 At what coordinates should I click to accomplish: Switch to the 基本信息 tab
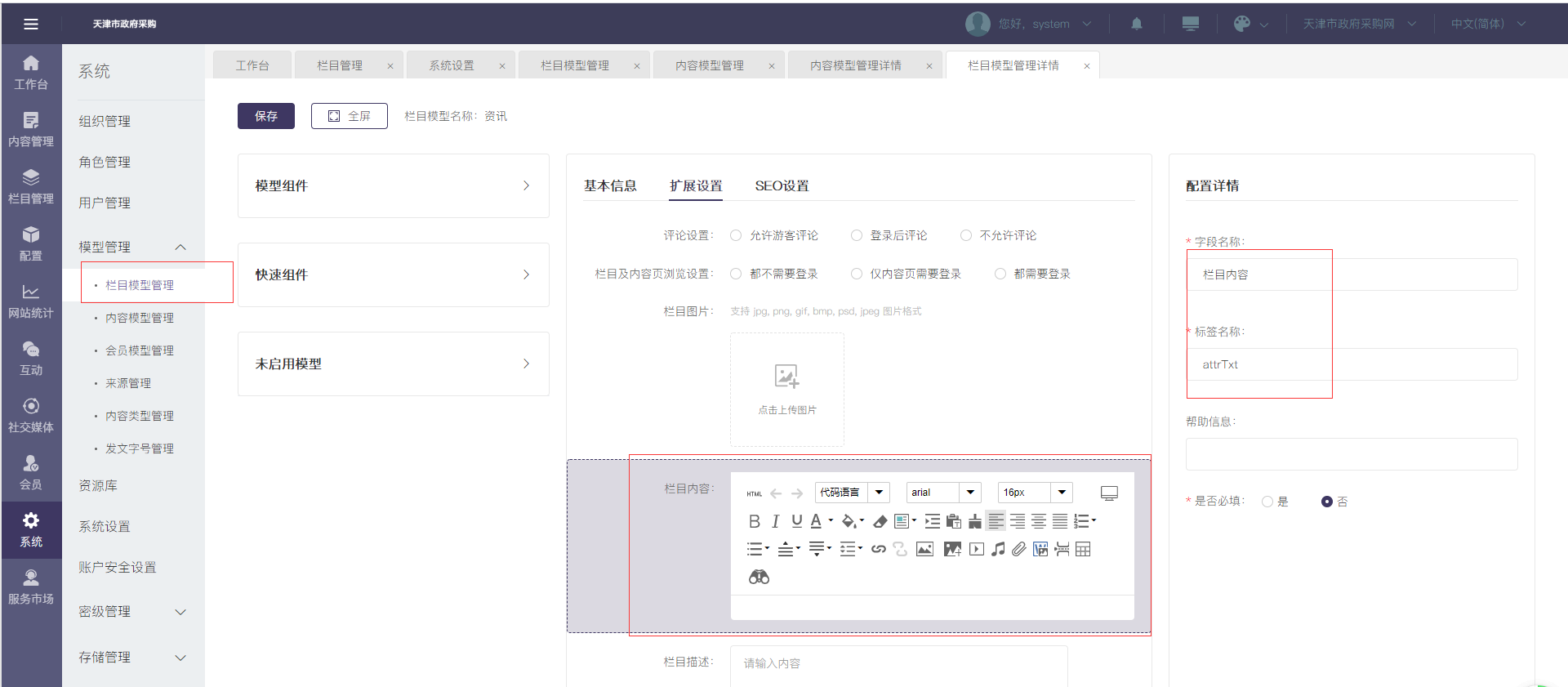[610, 185]
